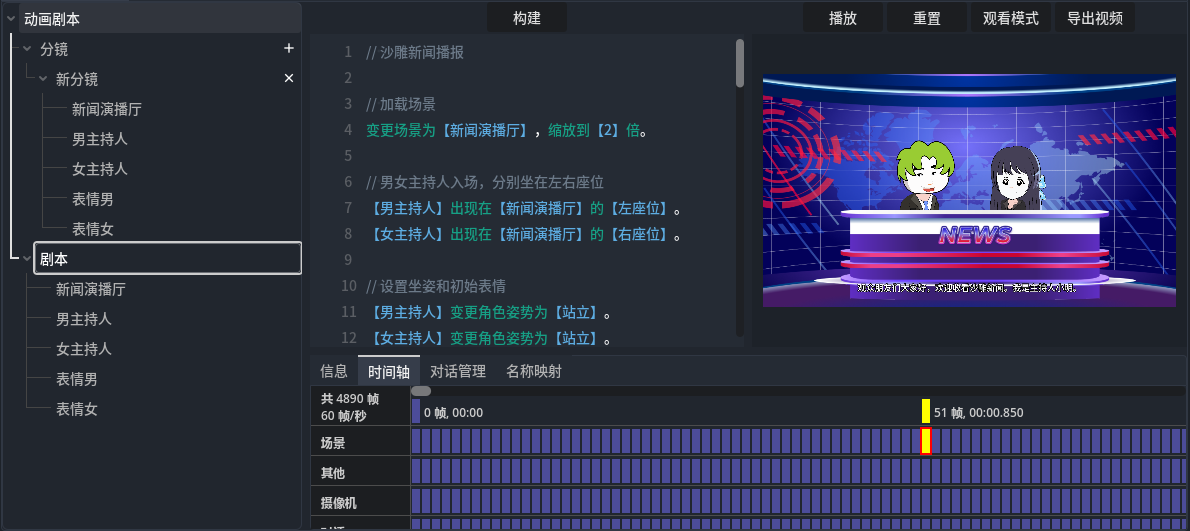Collapse the 剧本 tree node
Viewport: 1190px width, 531px height.
[27, 259]
